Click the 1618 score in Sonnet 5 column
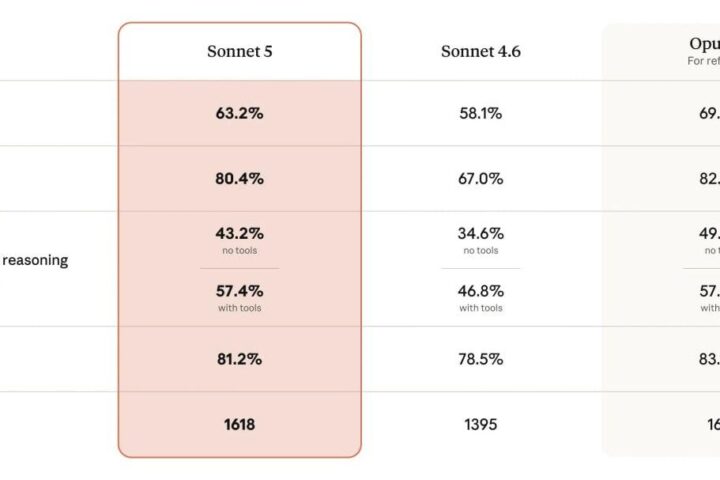The width and height of the screenshot is (720, 480). pos(240,424)
